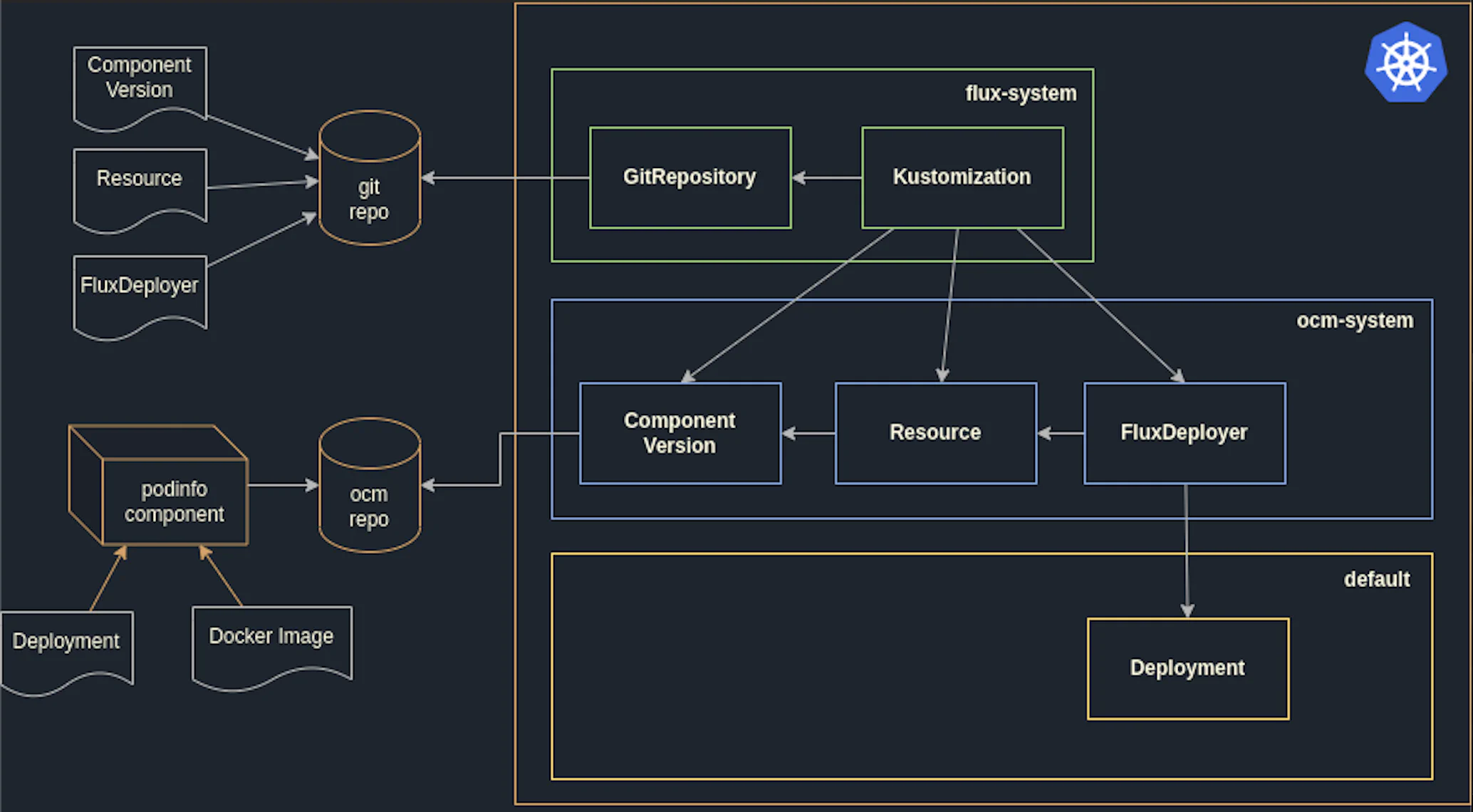Click the flux-system group label
Image resolution: width=1473 pixels, height=812 pixels.
click(x=1020, y=93)
